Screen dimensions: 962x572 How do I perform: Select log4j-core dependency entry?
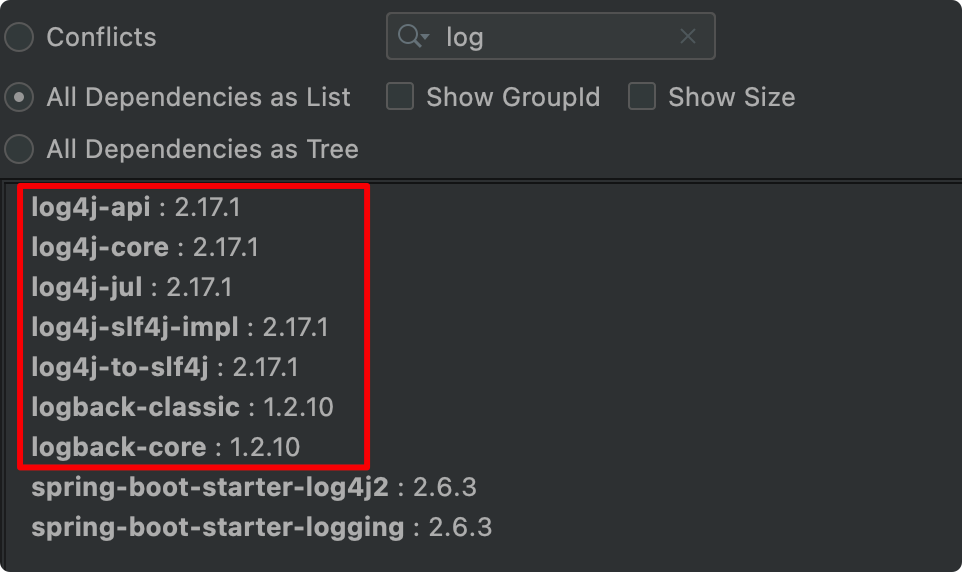[144, 247]
